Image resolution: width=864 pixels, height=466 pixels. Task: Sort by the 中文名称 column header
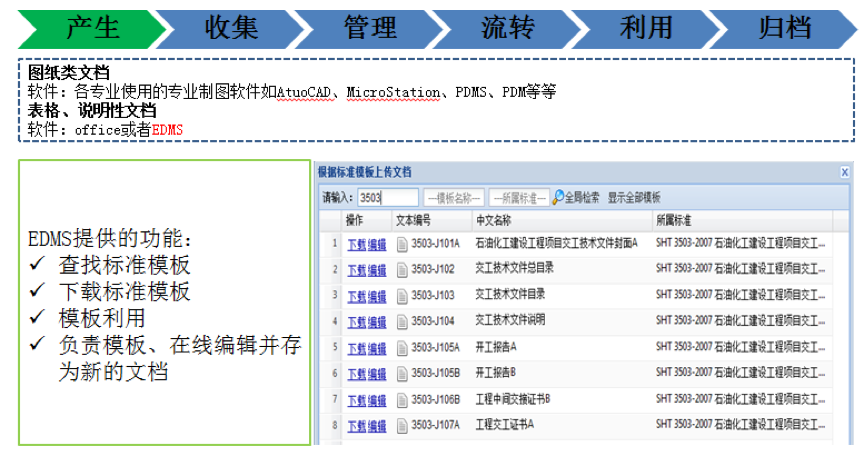(494, 220)
